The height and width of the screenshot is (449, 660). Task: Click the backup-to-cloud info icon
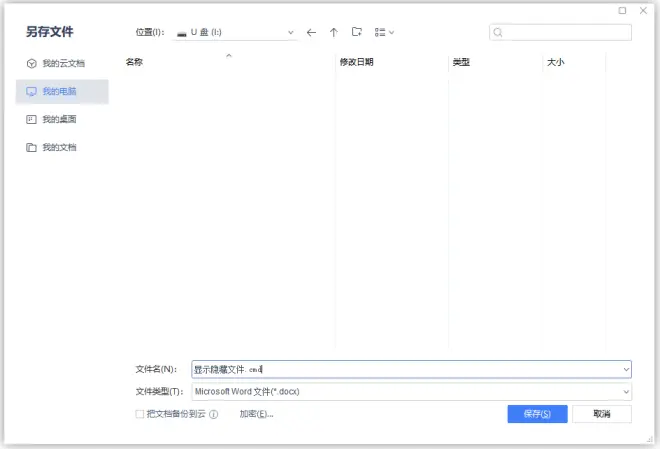click(x=214, y=414)
